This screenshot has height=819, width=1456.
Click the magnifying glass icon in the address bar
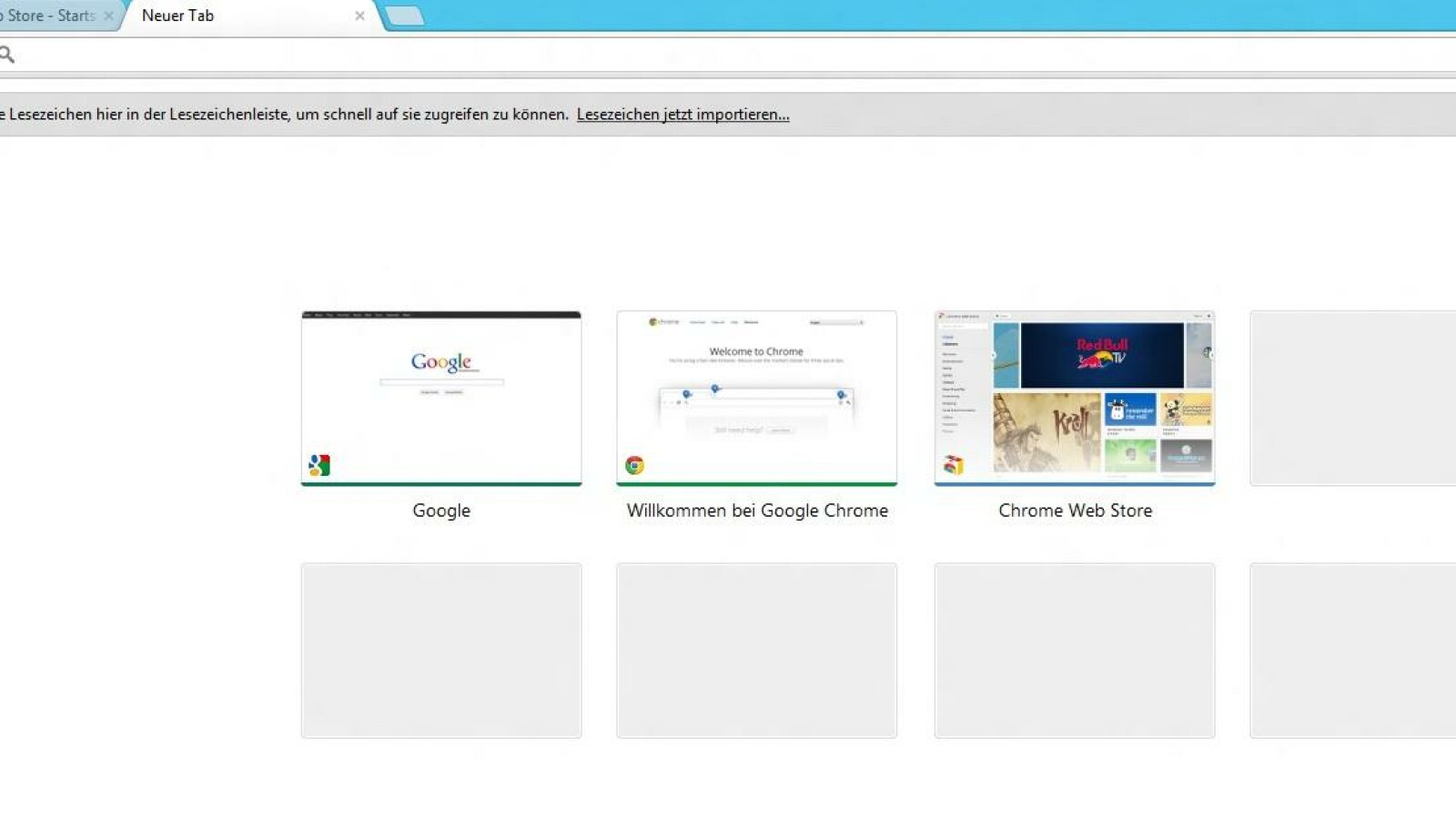coord(9,54)
